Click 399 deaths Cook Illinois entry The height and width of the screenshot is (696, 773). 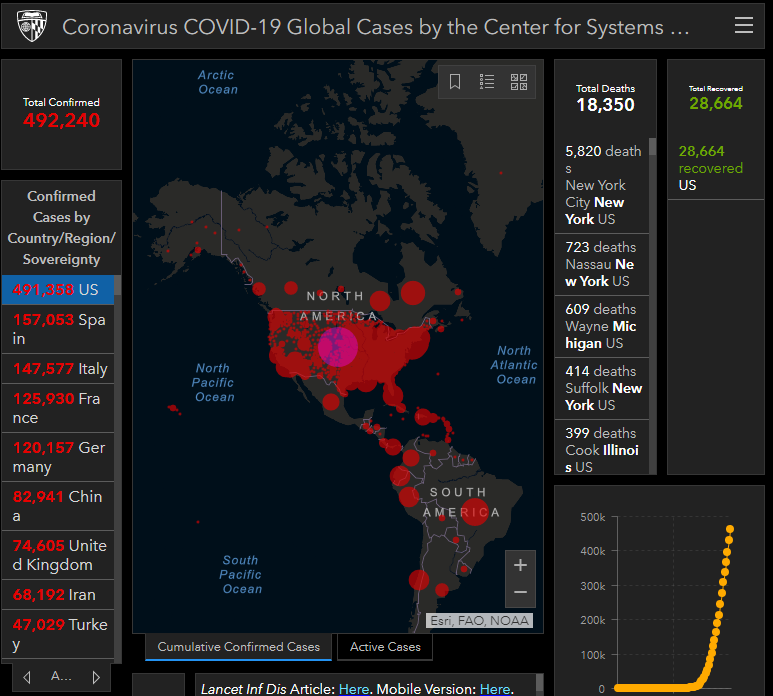click(x=602, y=448)
